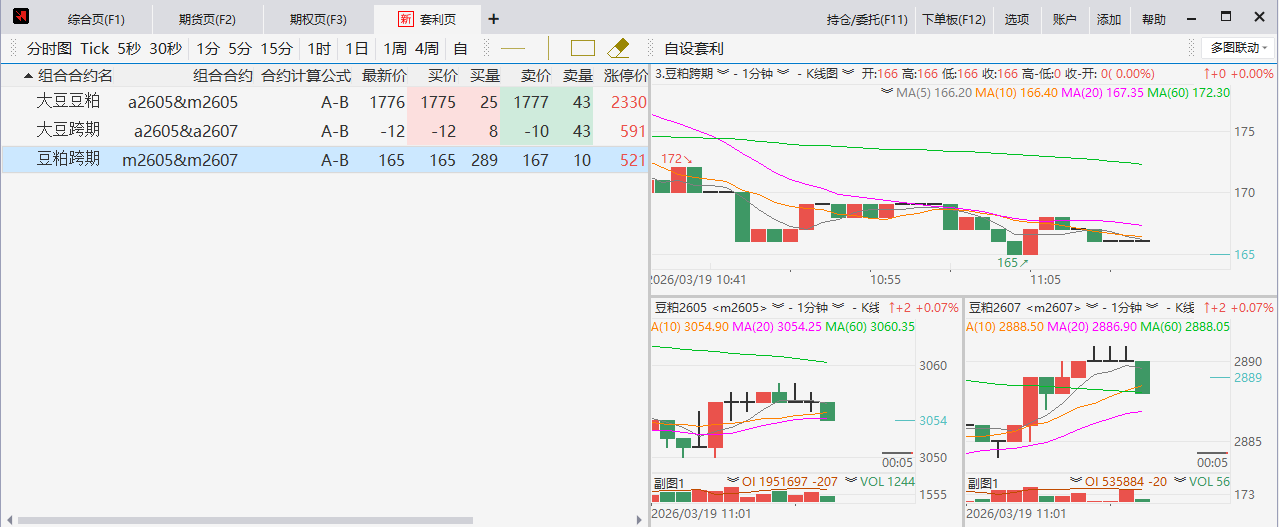Click the 自设套利 button

[x=693, y=48]
